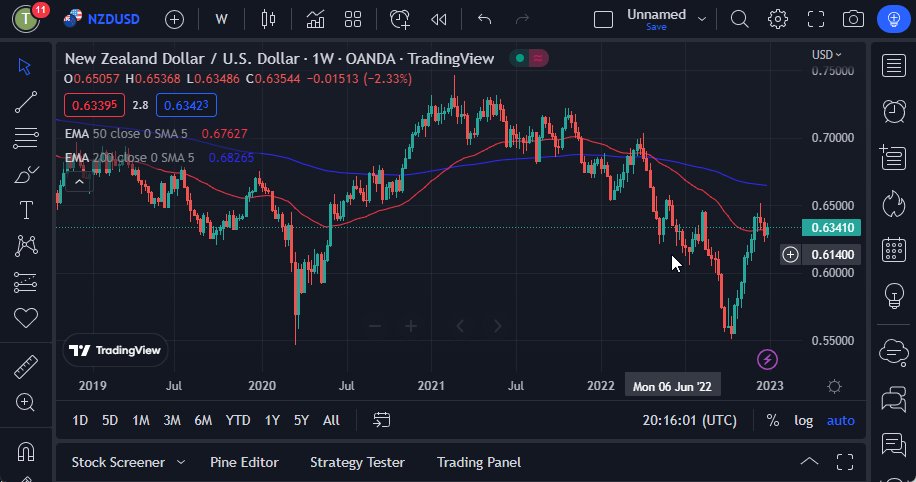Open ideas stream comment icon
The width and height of the screenshot is (916, 482).
point(894,445)
